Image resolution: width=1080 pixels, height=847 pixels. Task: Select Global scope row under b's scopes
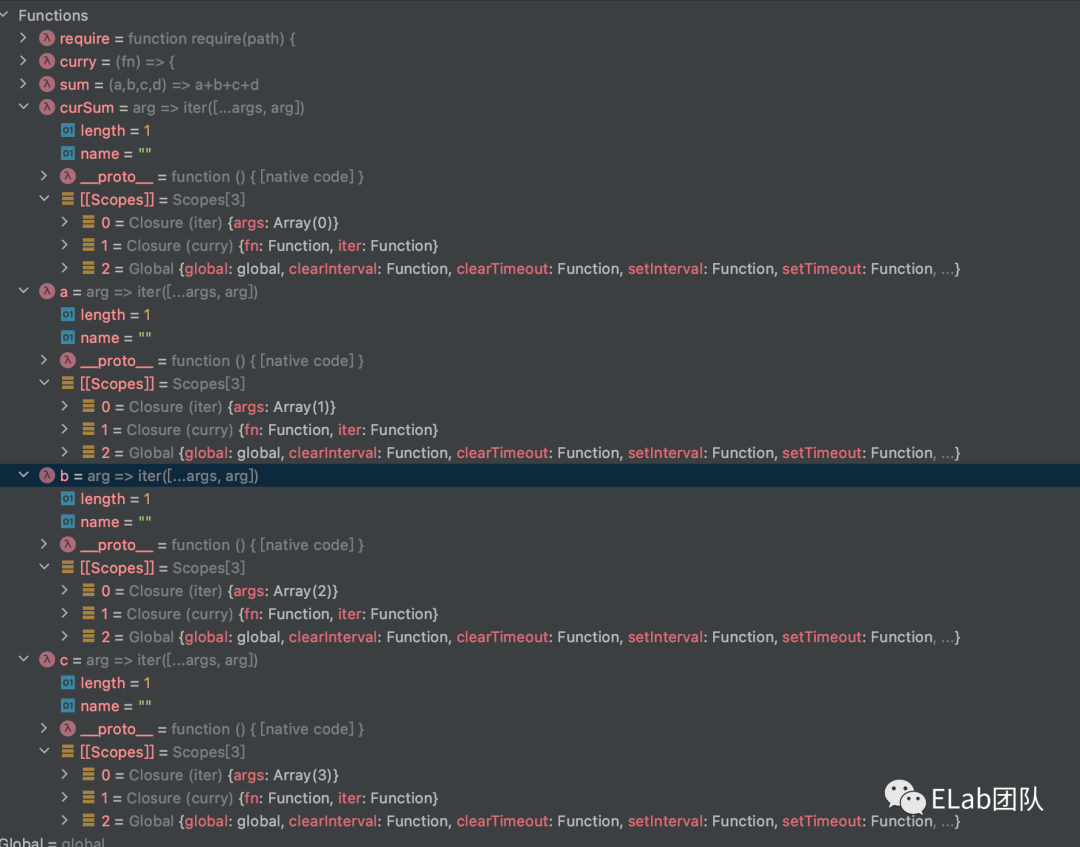(x=540, y=637)
